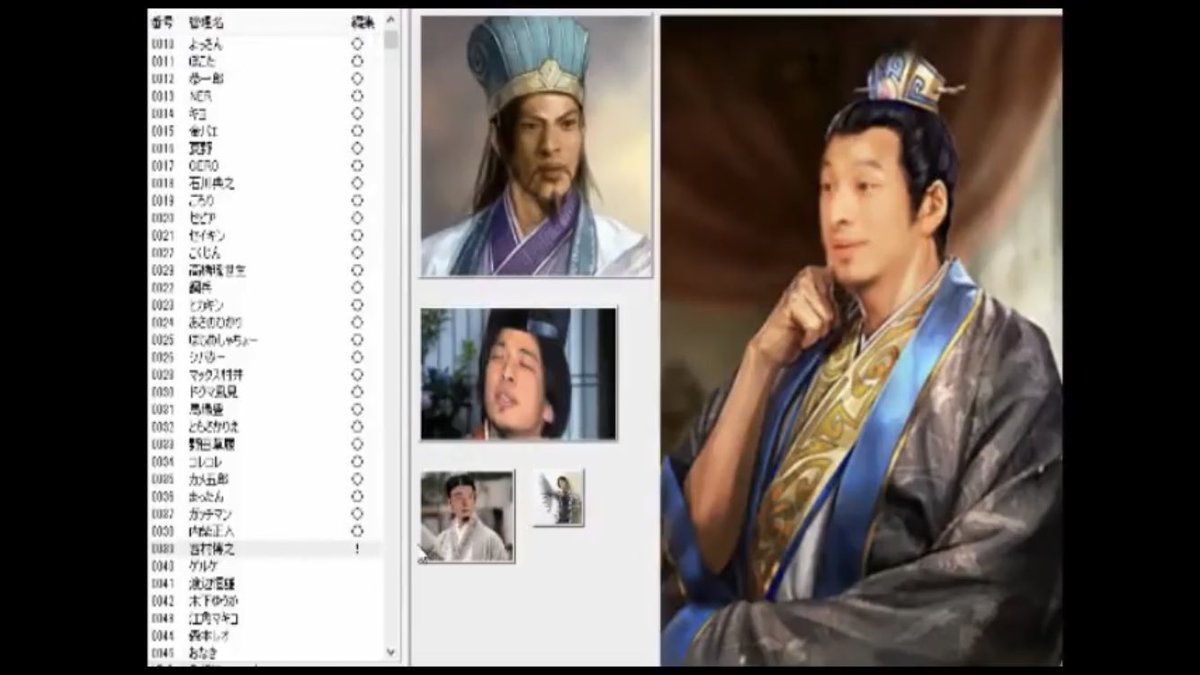Click the edit circle in the GERO row
This screenshot has height=675, width=1200.
coord(357,165)
